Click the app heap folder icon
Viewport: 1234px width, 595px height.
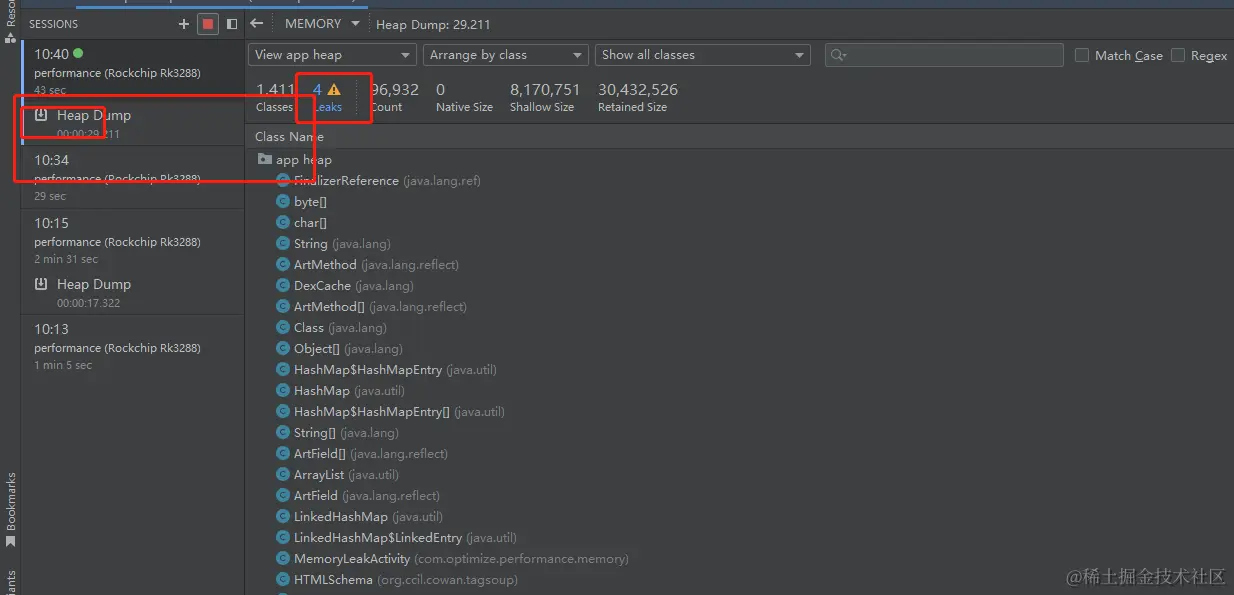(264, 159)
